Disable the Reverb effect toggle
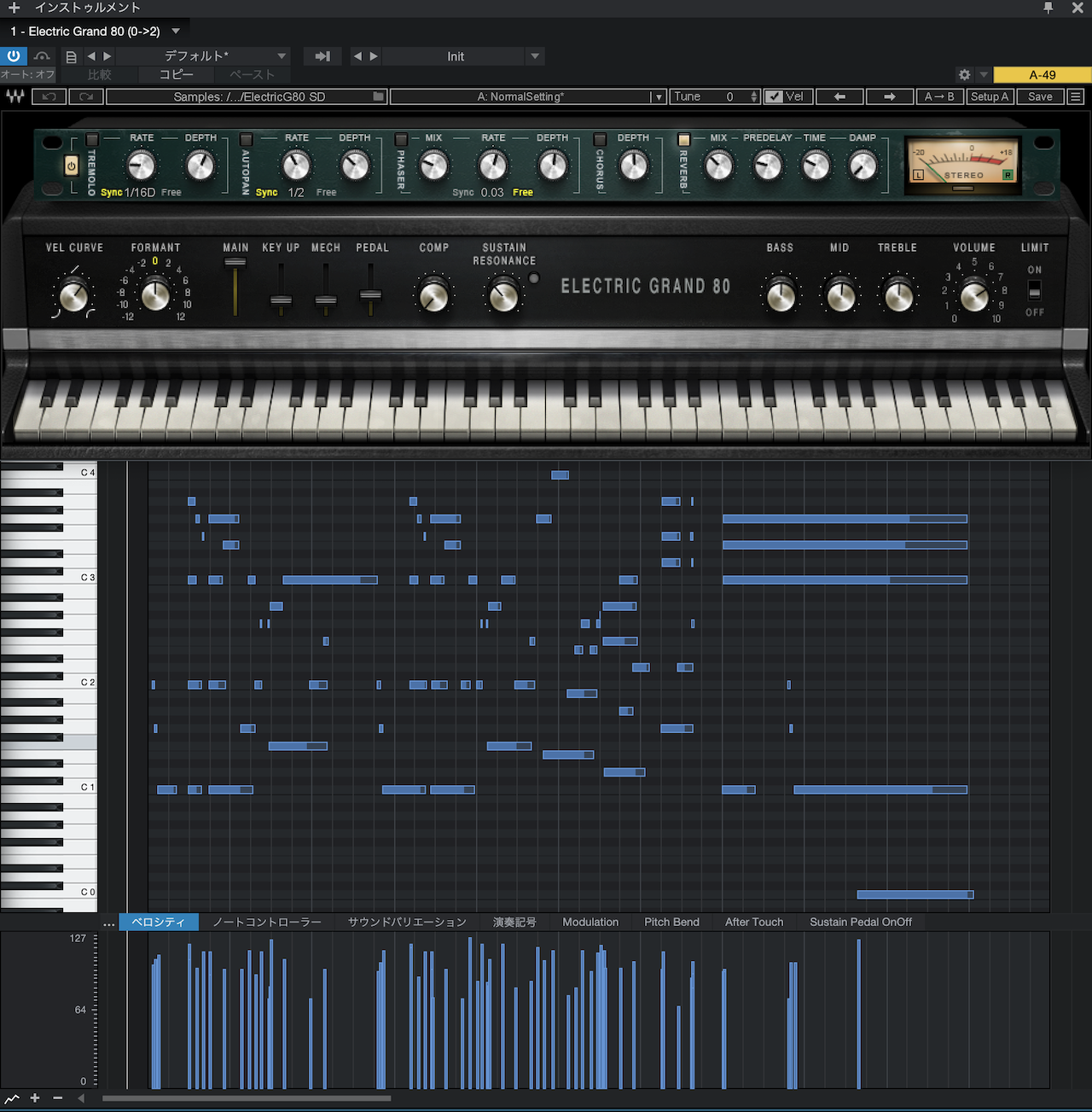The height and width of the screenshot is (1112, 1092). point(683,139)
